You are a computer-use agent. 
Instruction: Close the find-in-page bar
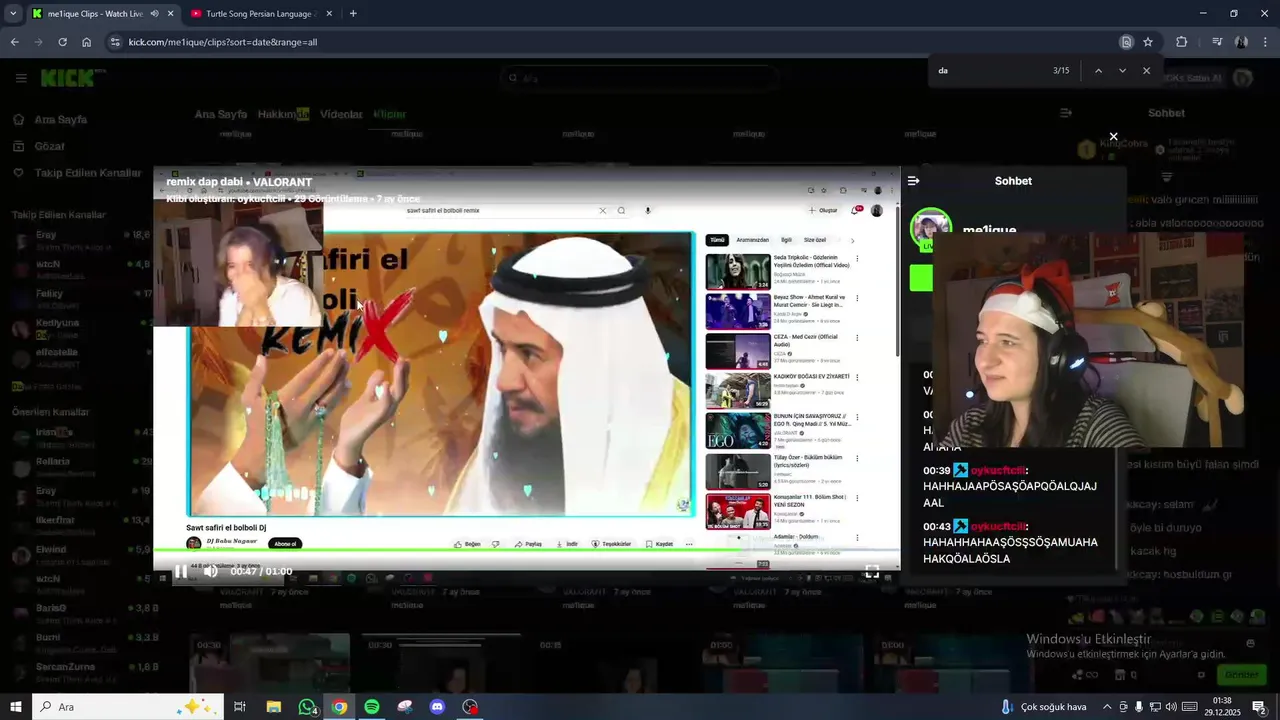point(1146,71)
